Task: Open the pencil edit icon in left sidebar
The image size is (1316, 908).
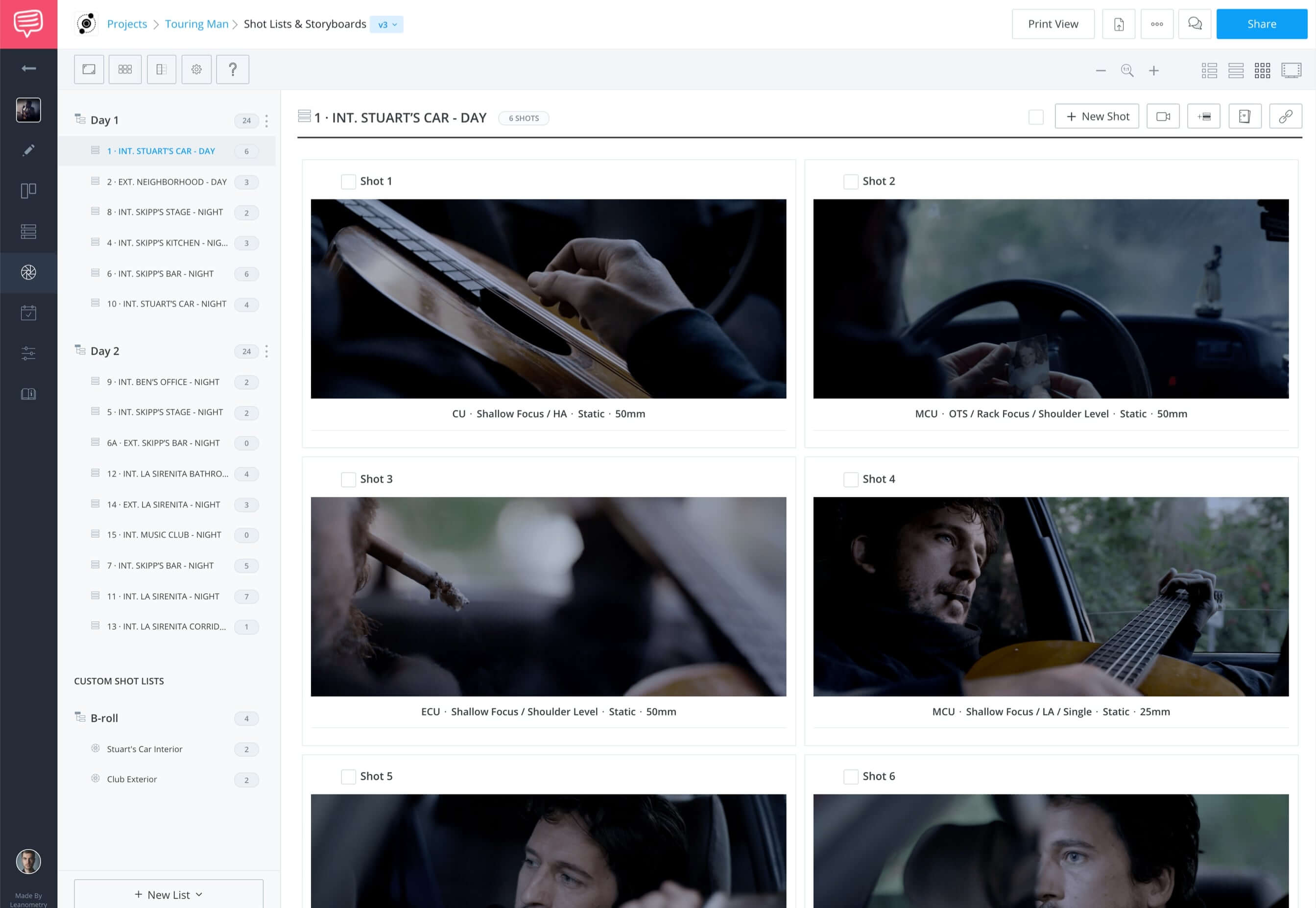Action: pyautogui.click(x=28, y=150)
